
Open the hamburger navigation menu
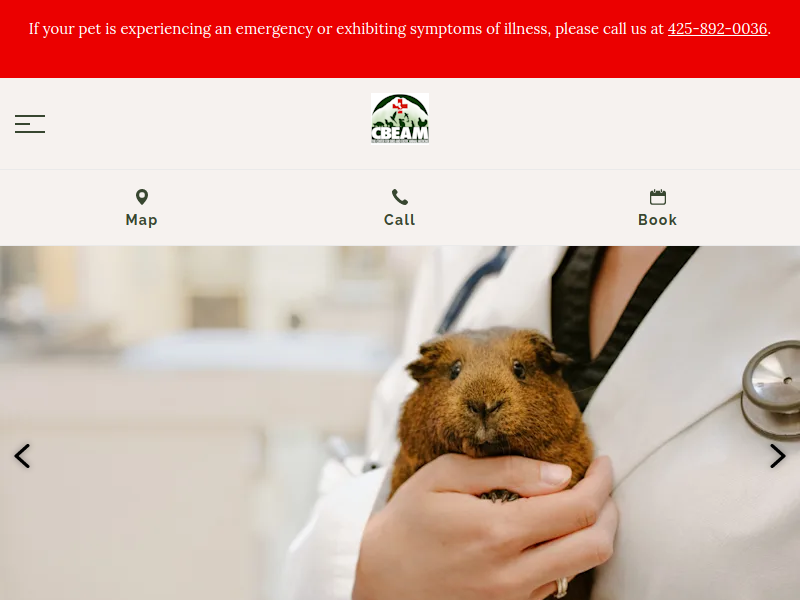tap(30, 124)
